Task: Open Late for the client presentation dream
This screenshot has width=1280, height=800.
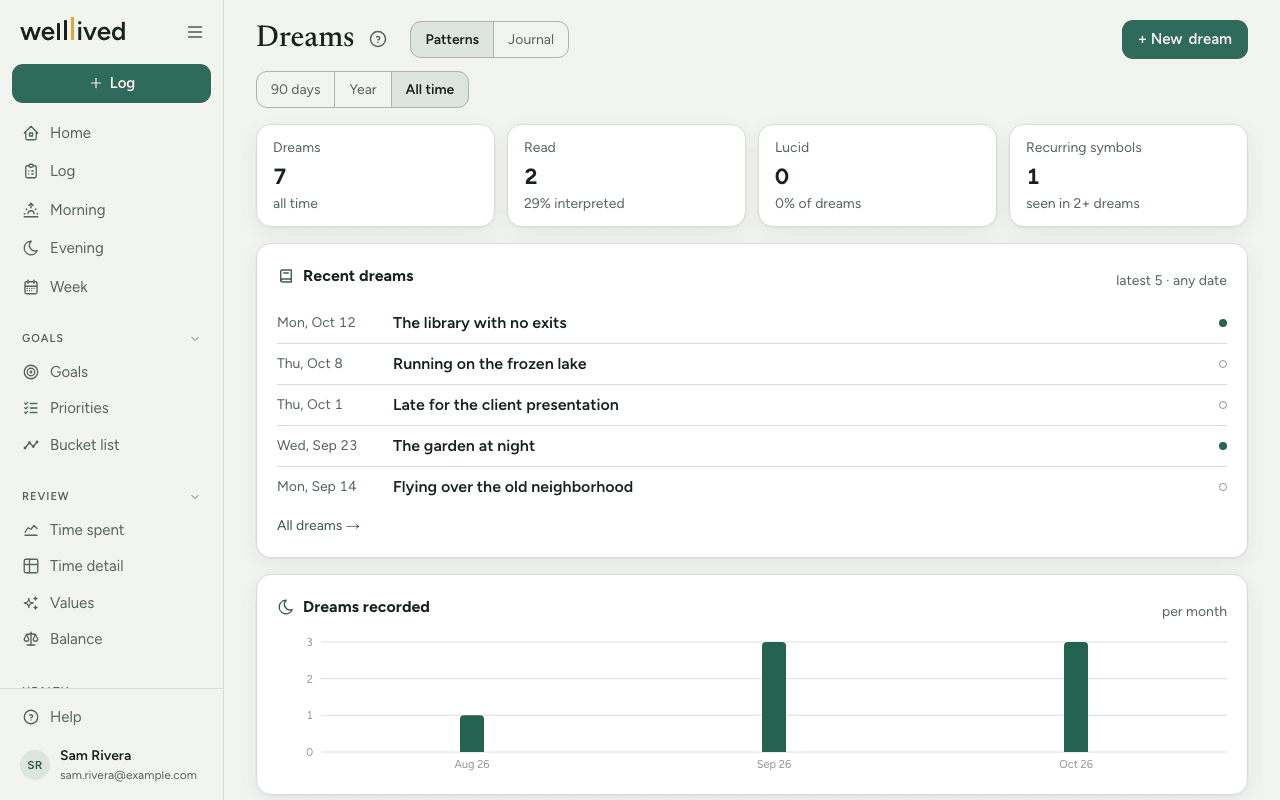Action: pos(752,405)
